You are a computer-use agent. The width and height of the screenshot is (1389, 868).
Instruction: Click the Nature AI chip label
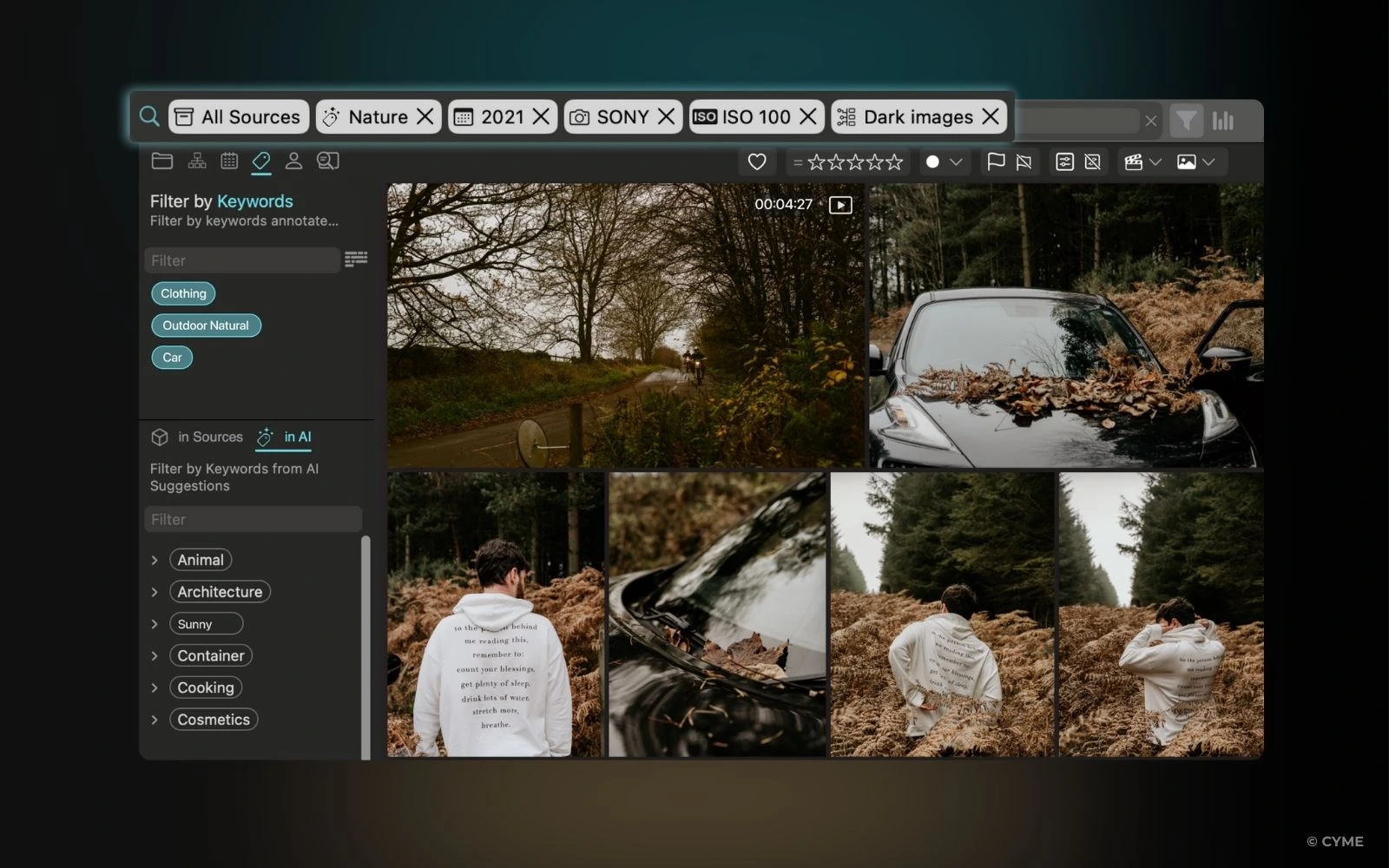(x=378, y=116)
